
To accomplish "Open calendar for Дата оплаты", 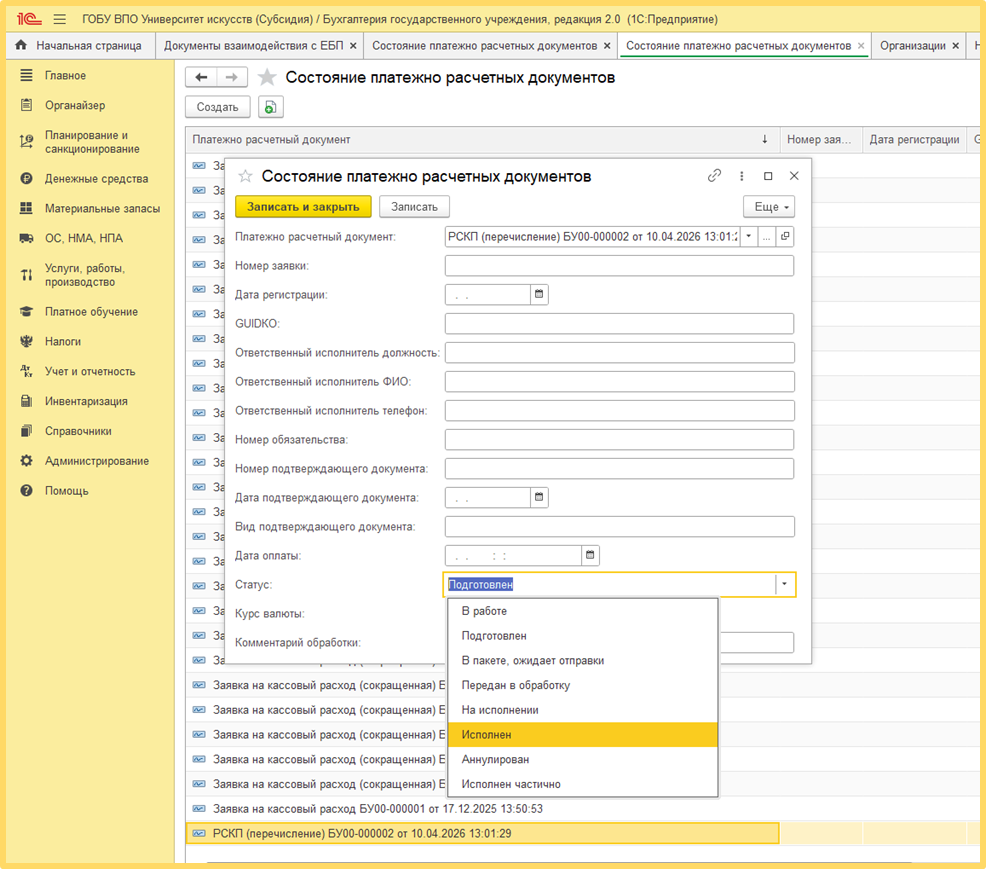I will click(590, 555).
